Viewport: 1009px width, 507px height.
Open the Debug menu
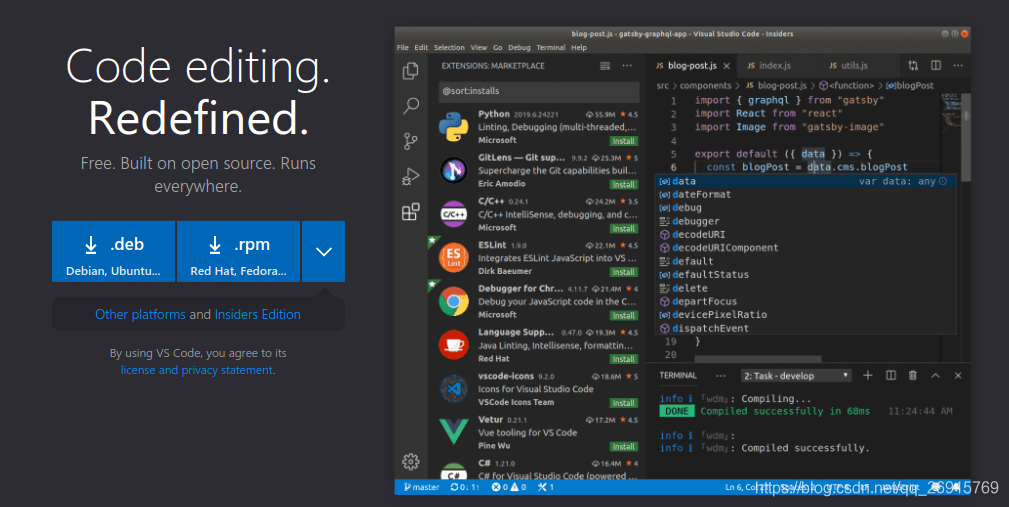pos(519,48)
